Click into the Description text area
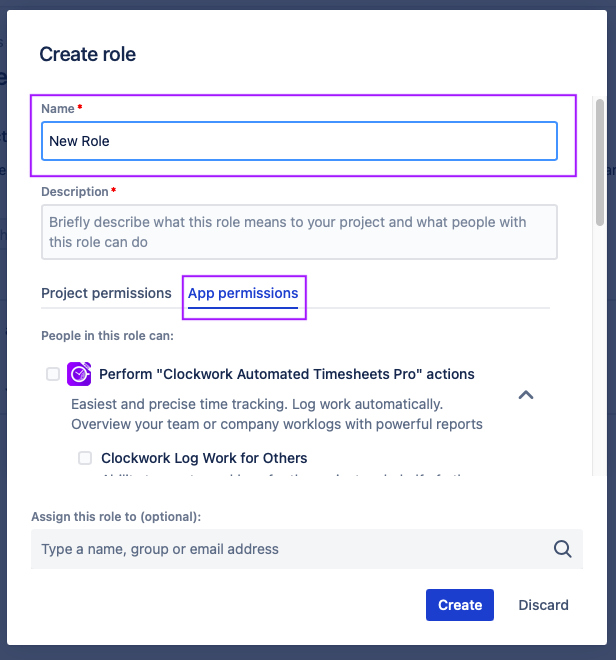This screenshot has width=616, height=660. pos(298,232)
